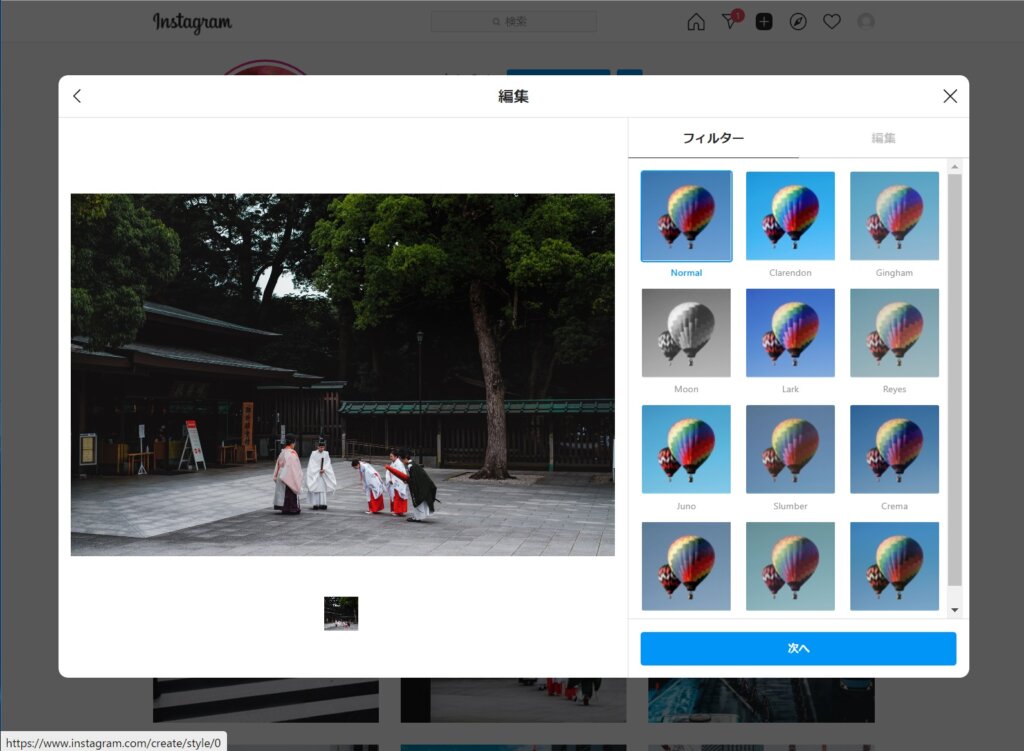Click the 'Lark' filter label
The width and height of the screenshot is (1024, 751).
pyautogui.click(x=790, y=389)
